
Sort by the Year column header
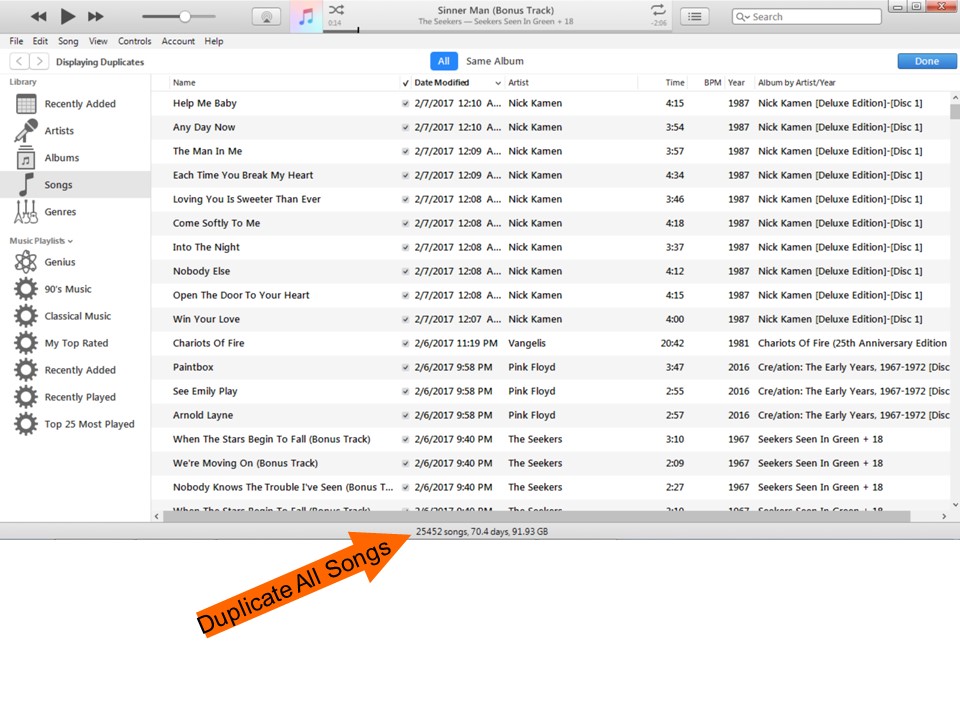[738, 83]
